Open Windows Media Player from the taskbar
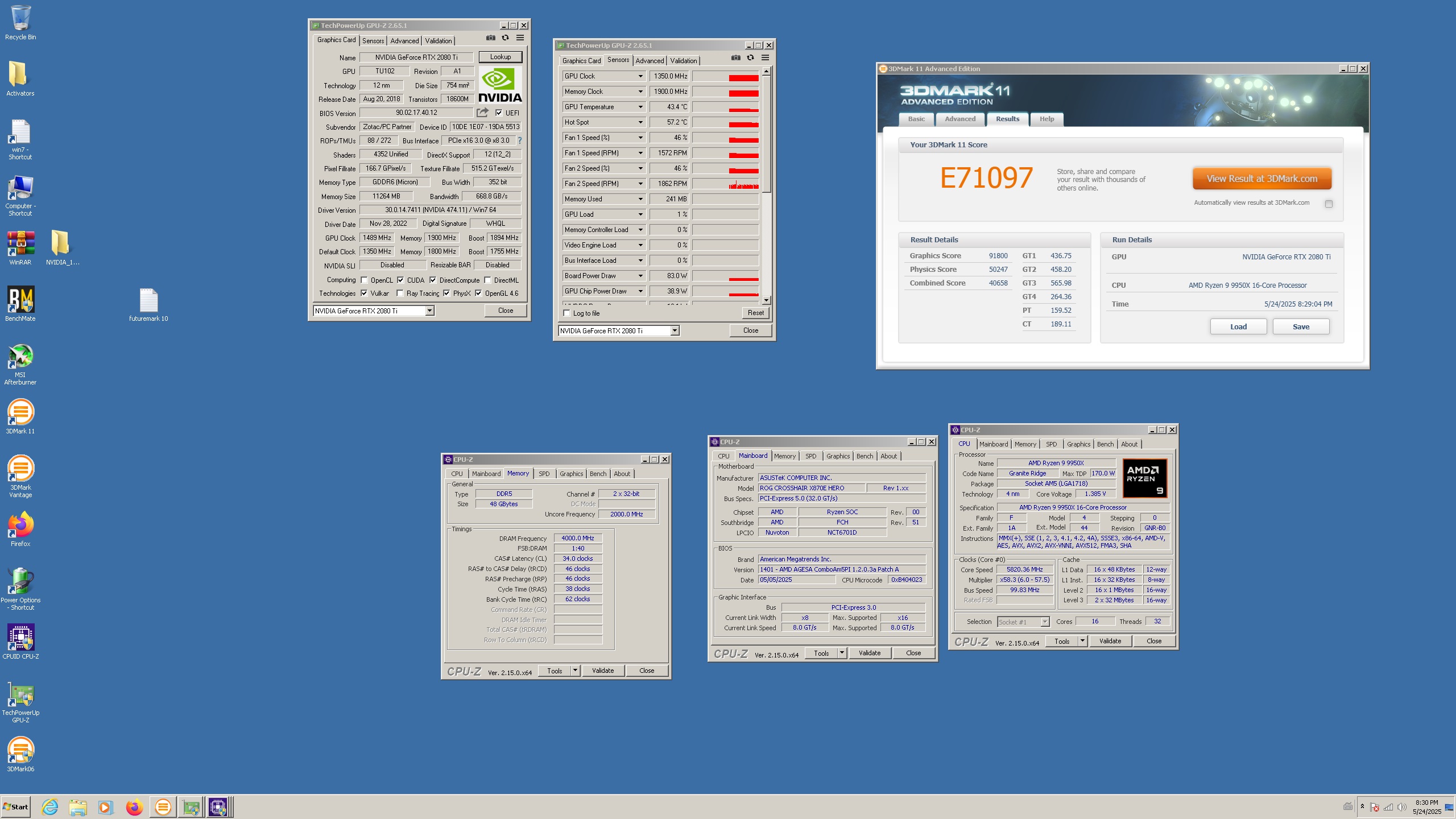Image resolution: width=1456 pixels, height=819 pixels. click(x=105, y=806)
